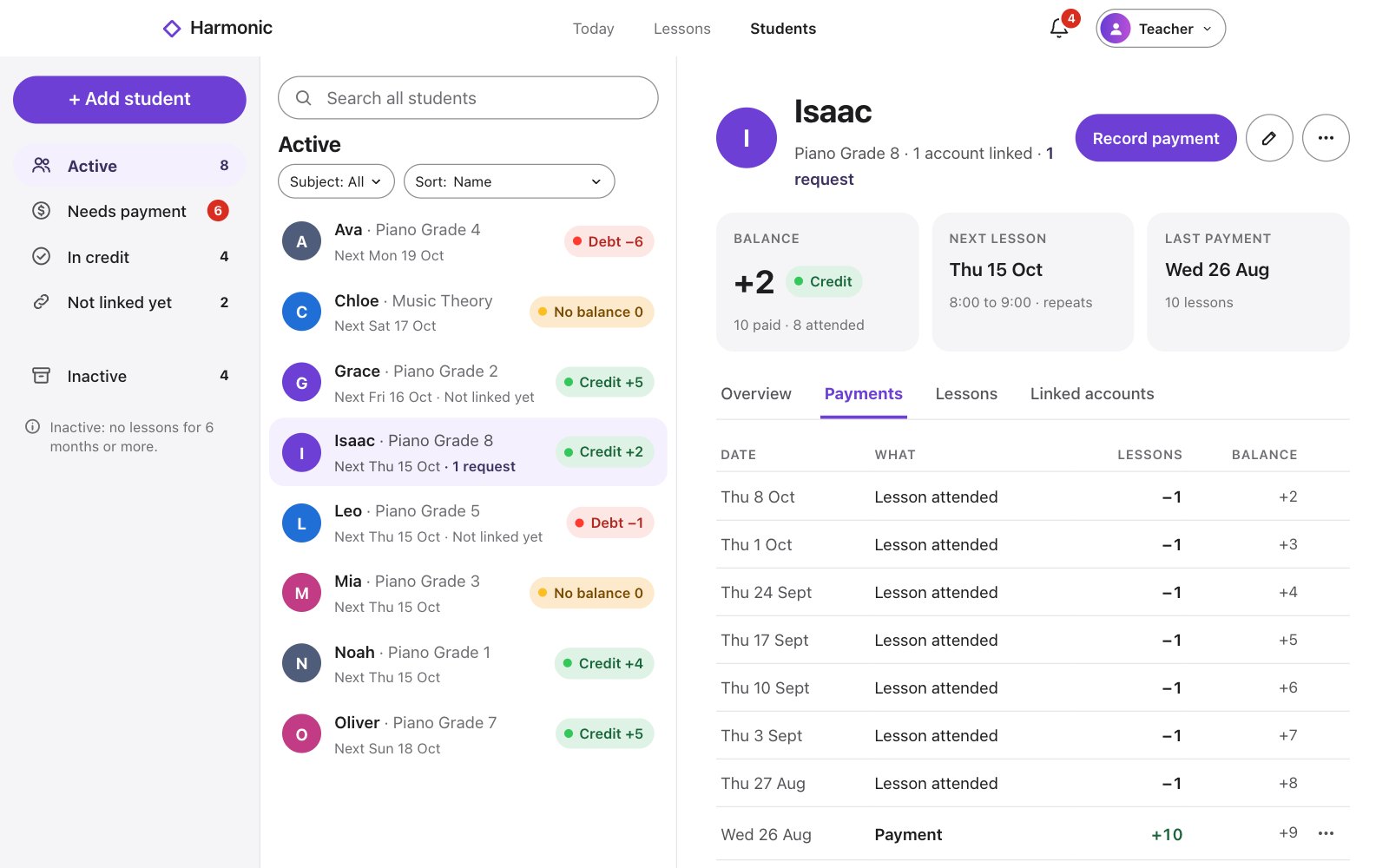1389x868 pixels.
Task: Click the Next Lesson Thu 15 Oct card
Action: click(1033, 282)
